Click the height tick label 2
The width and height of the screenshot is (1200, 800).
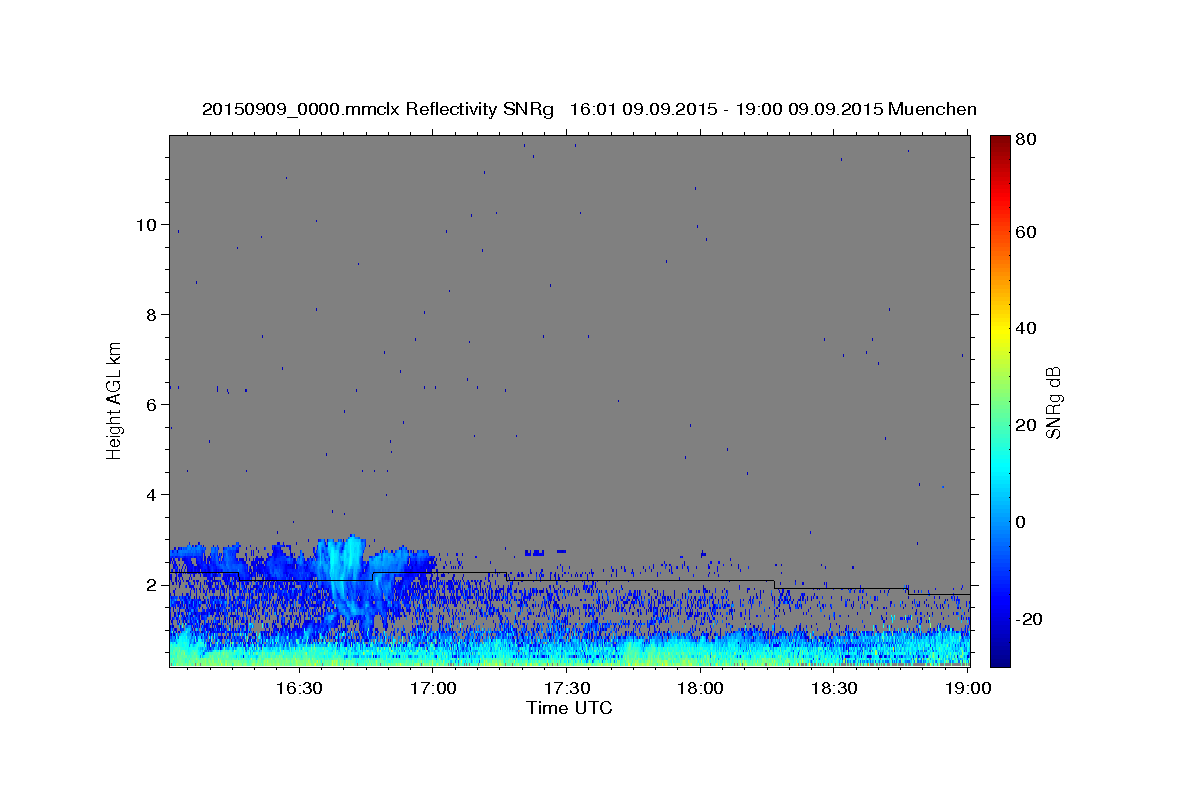(x=151, y=585)
